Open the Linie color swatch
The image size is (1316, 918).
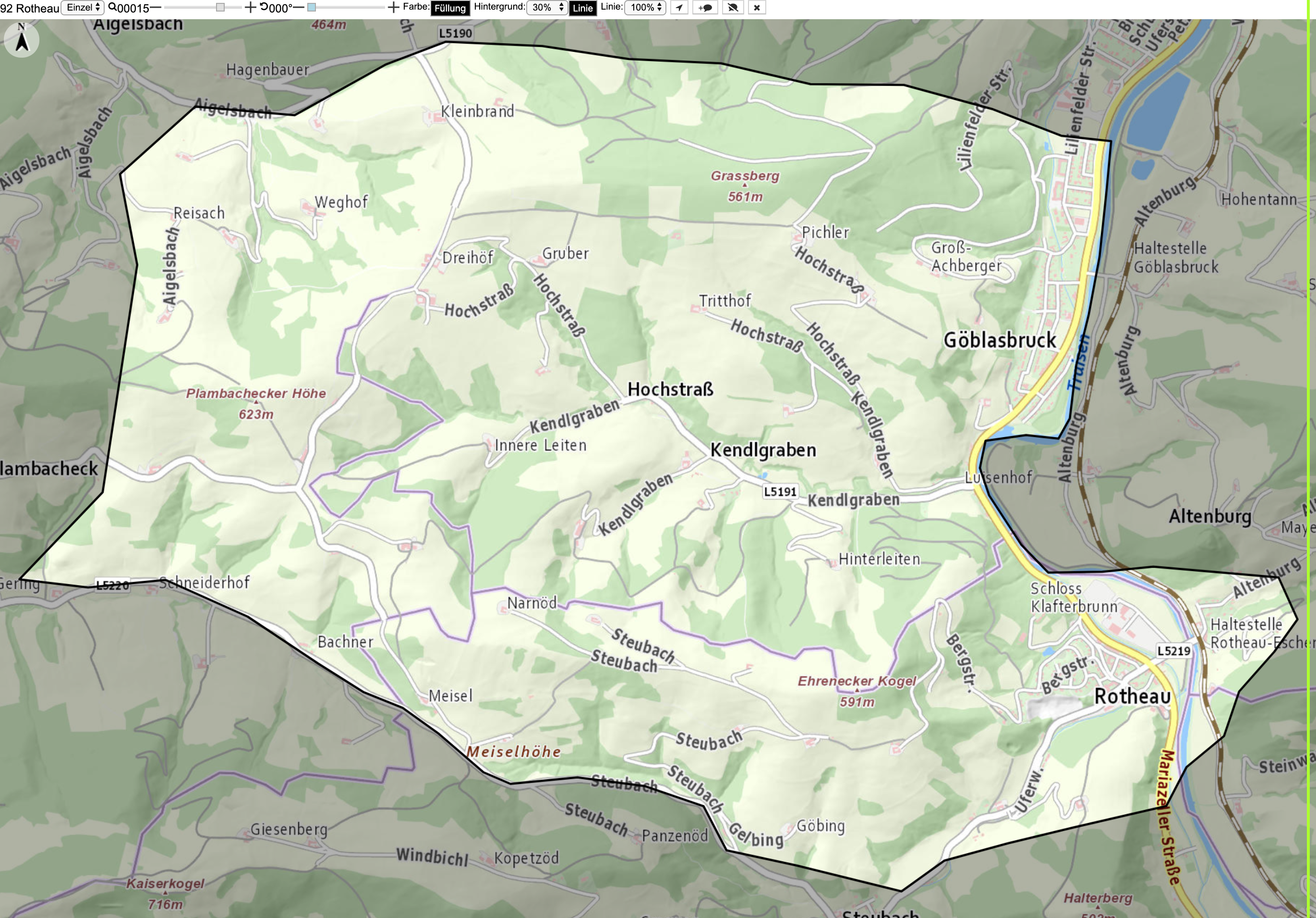point(582,8)
